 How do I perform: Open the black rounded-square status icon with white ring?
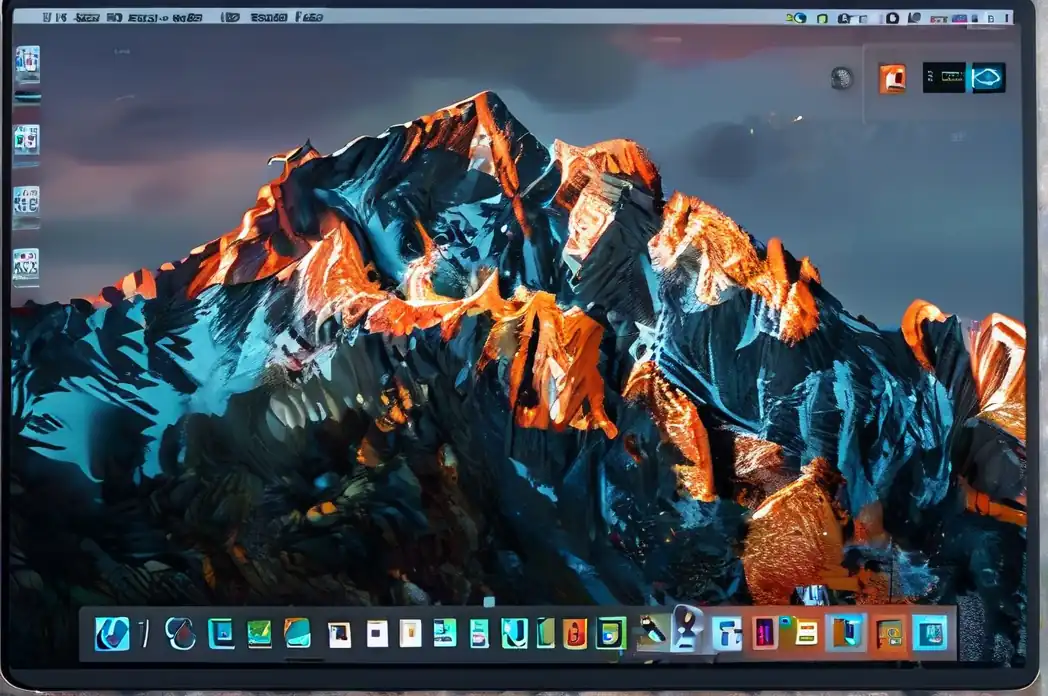(892, 18)
